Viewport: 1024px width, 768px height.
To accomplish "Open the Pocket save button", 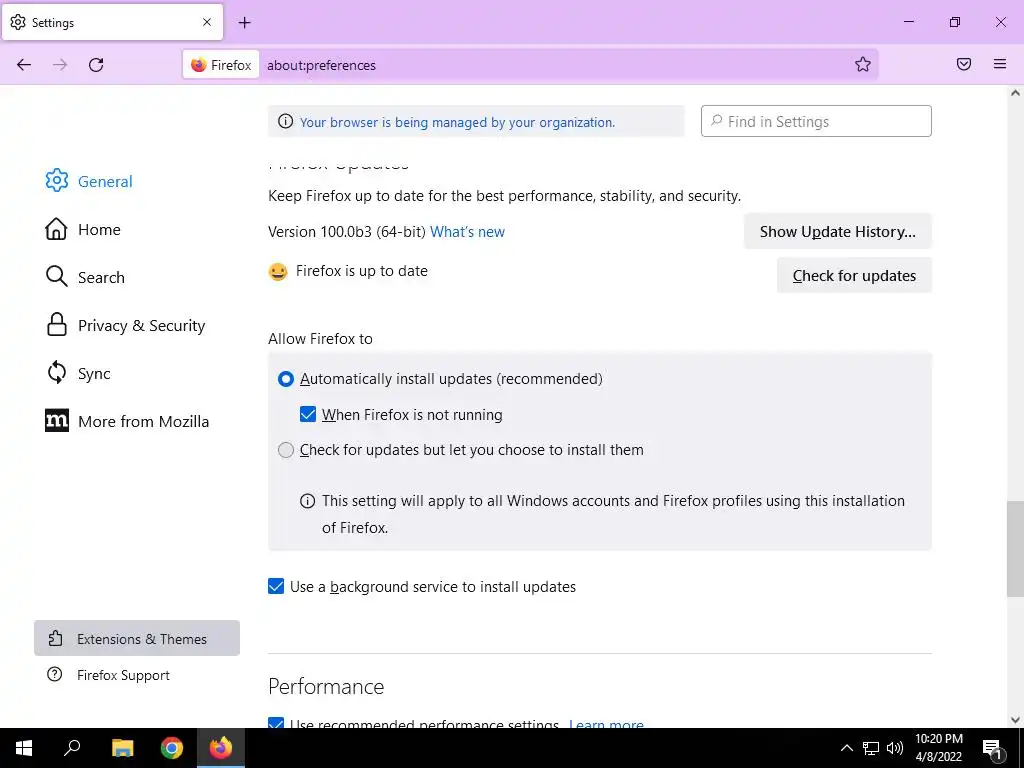I will [x=964, y=64].
